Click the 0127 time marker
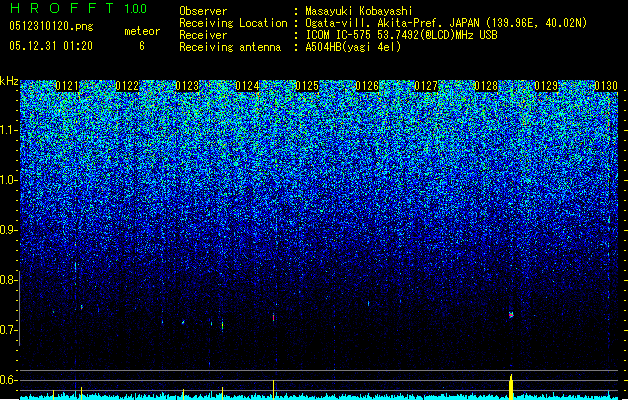Image resolution: width=629 pixels, height=400 pixels. pyautogui.click(x=426, y=86)
